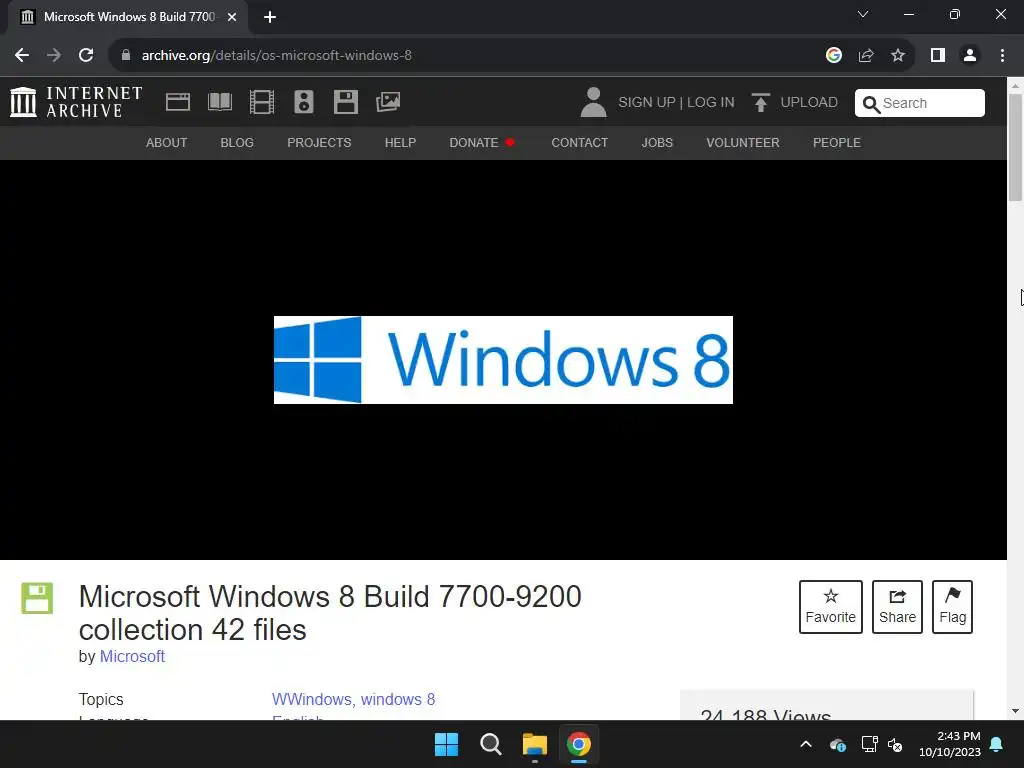Click the share page icon in address bar

point(866,56)
